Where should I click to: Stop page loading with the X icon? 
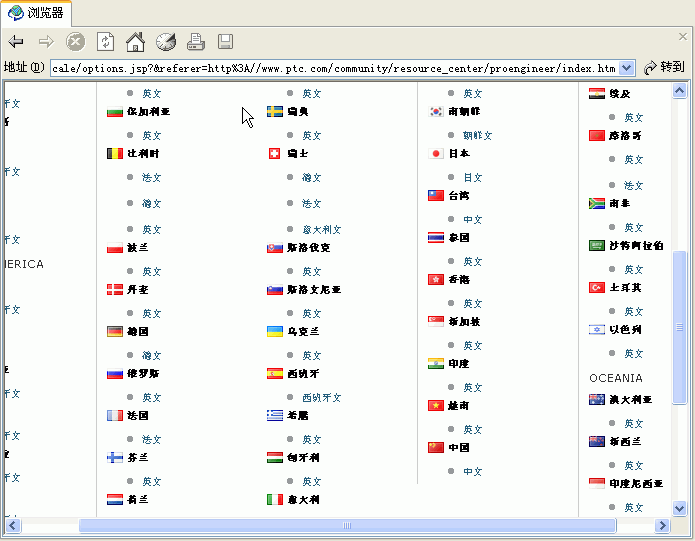tap(75, 42)
